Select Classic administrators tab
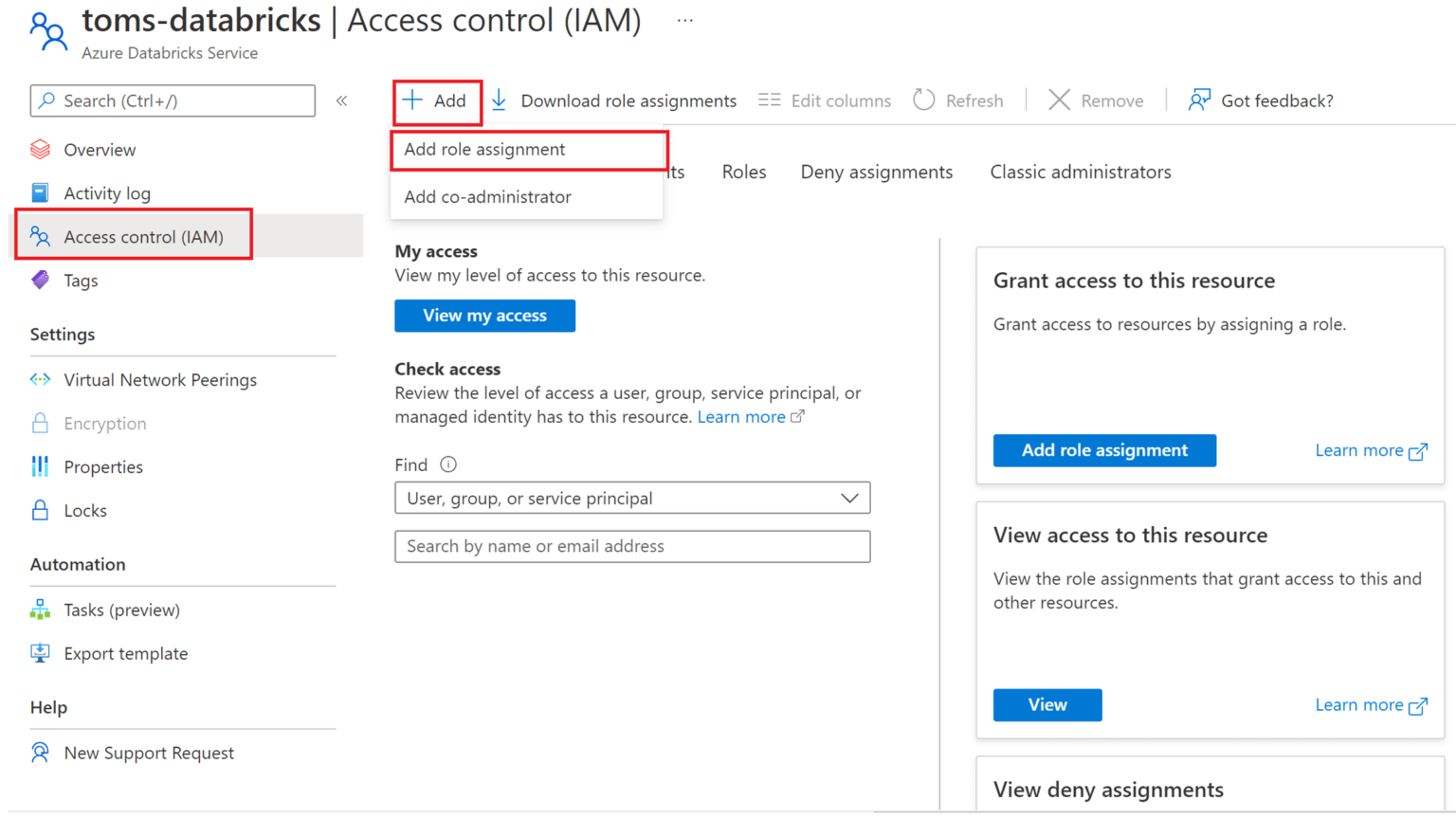 click(x=1081, y=172)
